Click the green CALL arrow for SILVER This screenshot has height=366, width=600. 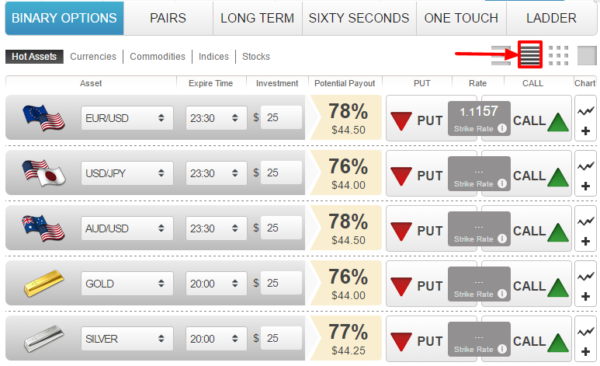point(558,343)
